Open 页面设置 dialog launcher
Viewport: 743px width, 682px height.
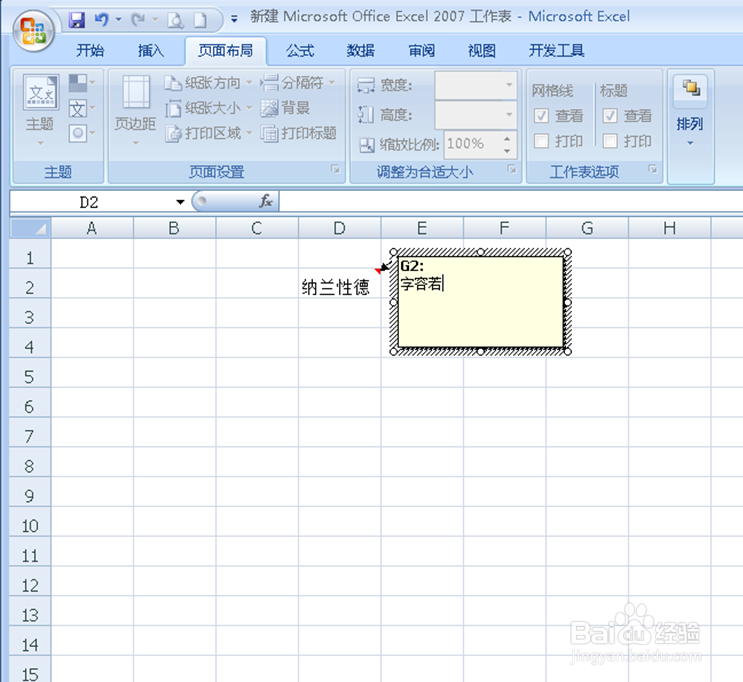coord(335,169)
